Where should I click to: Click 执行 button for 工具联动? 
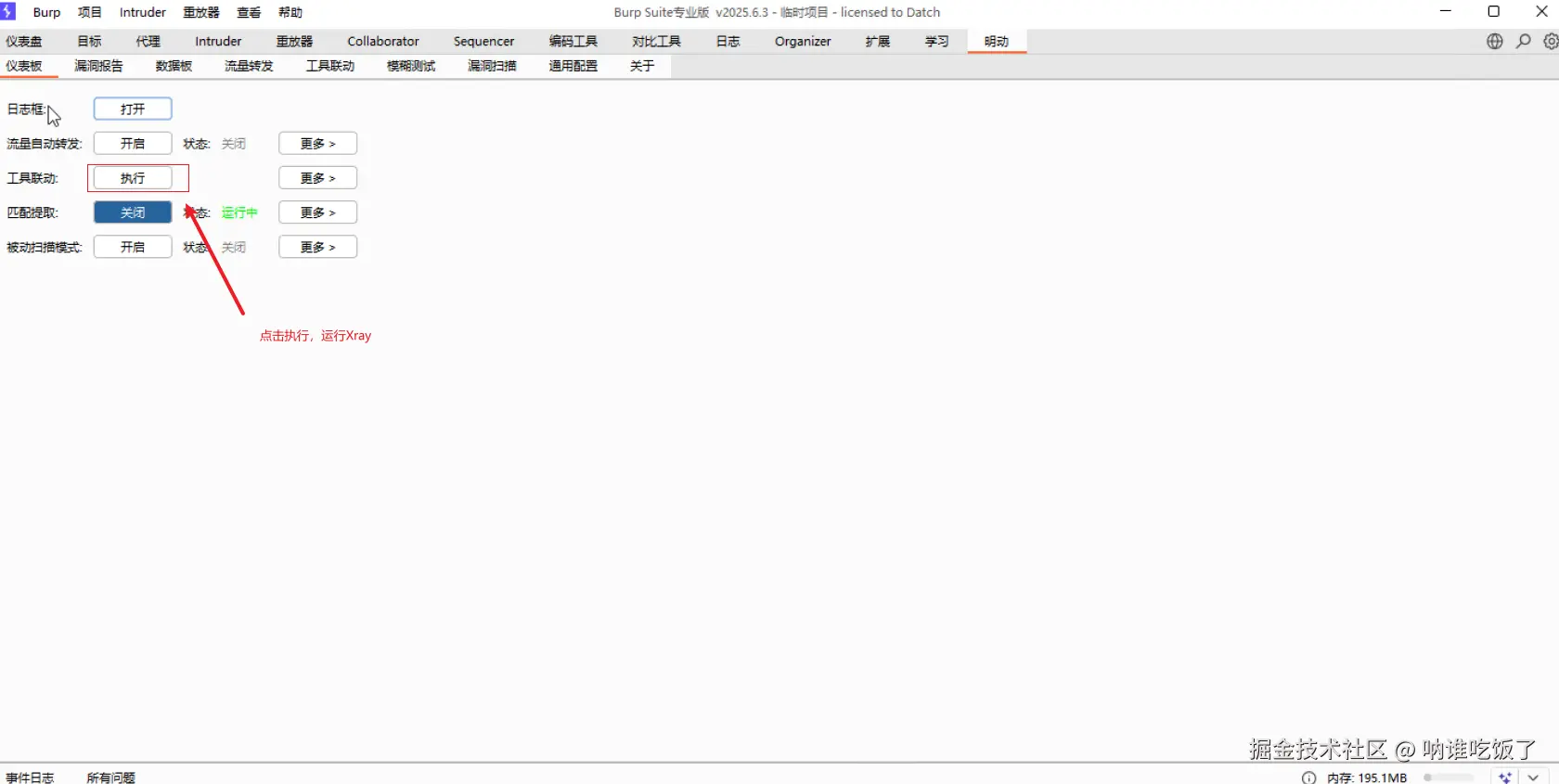coord(133,178)
